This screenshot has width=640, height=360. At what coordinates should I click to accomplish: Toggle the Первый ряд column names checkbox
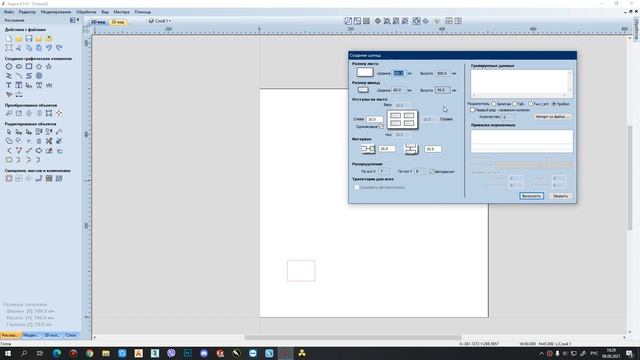point(472,110)
